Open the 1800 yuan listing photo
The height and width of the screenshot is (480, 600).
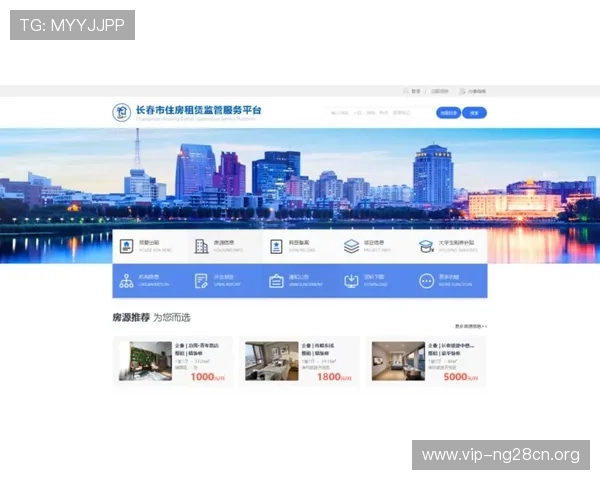tap(272, 361)
